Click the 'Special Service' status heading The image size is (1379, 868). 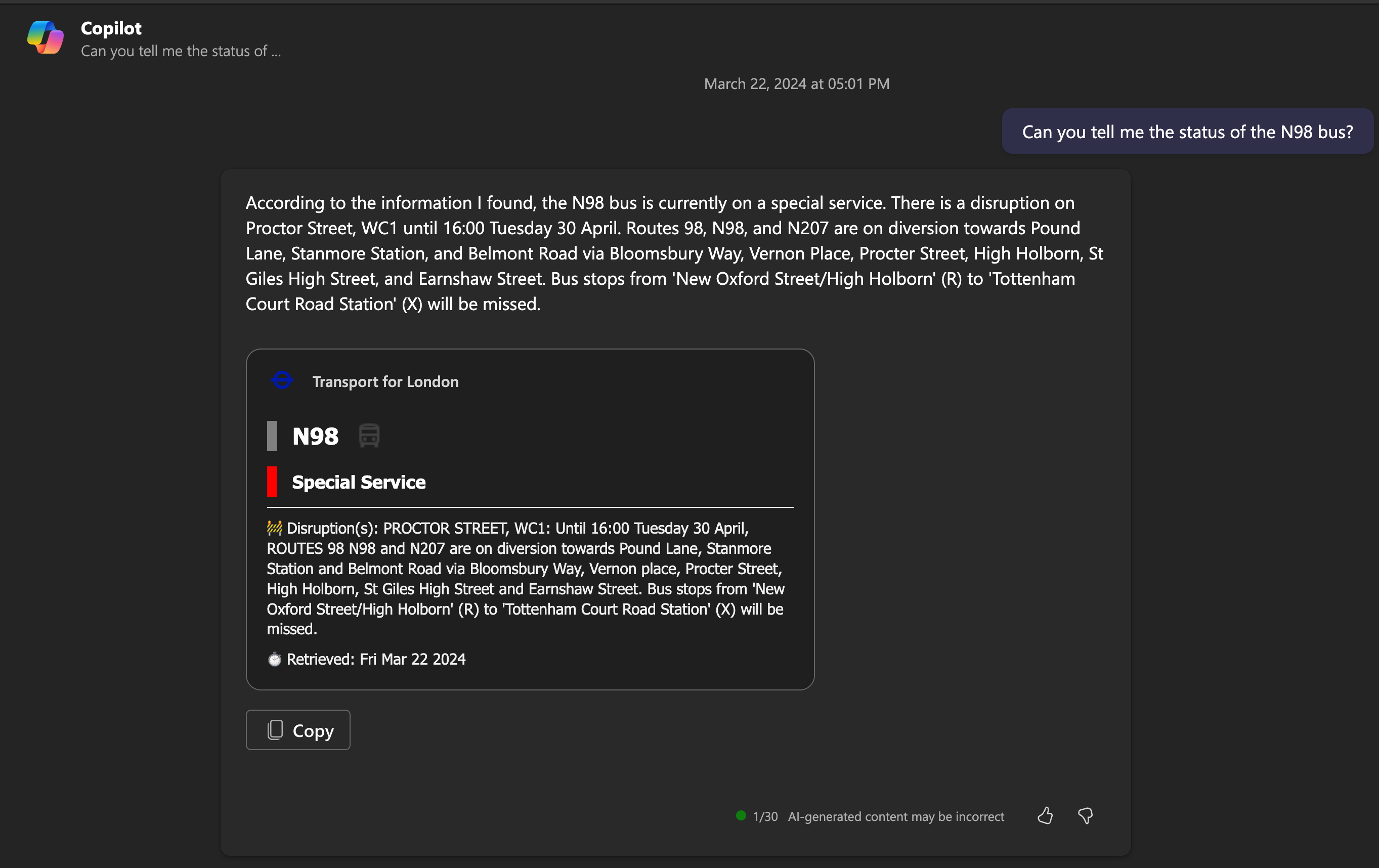coord(359,482)
